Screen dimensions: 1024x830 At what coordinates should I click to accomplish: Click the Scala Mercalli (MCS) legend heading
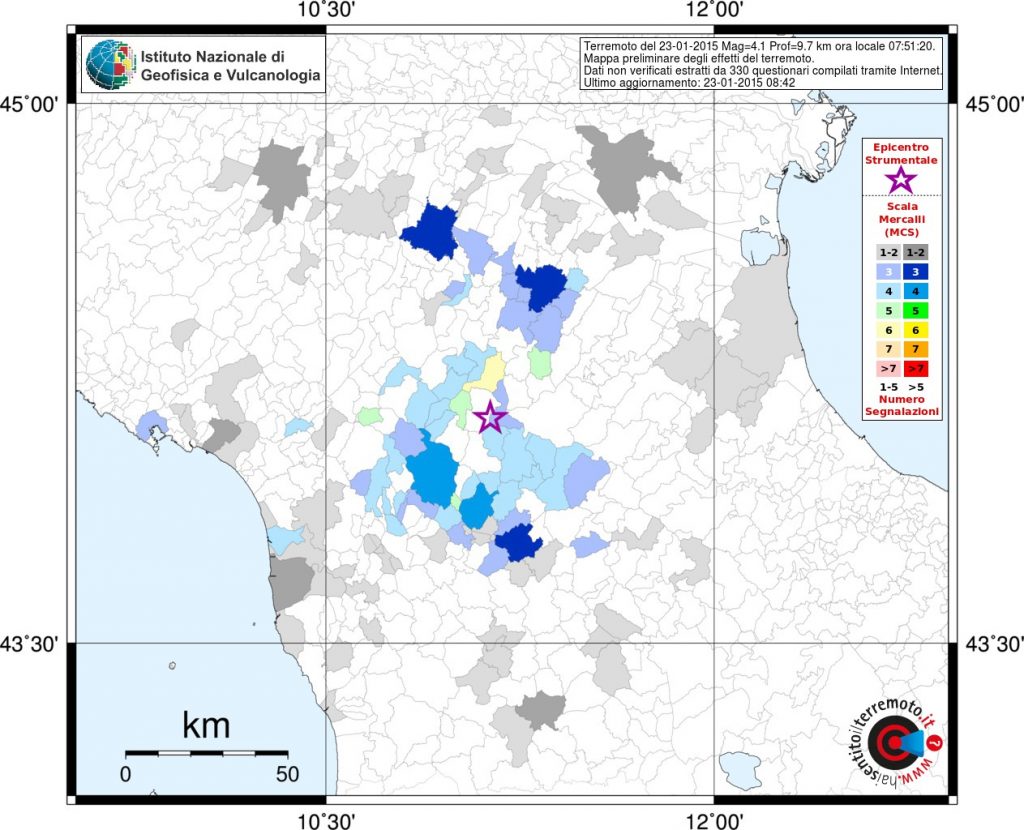coord(901,219)
